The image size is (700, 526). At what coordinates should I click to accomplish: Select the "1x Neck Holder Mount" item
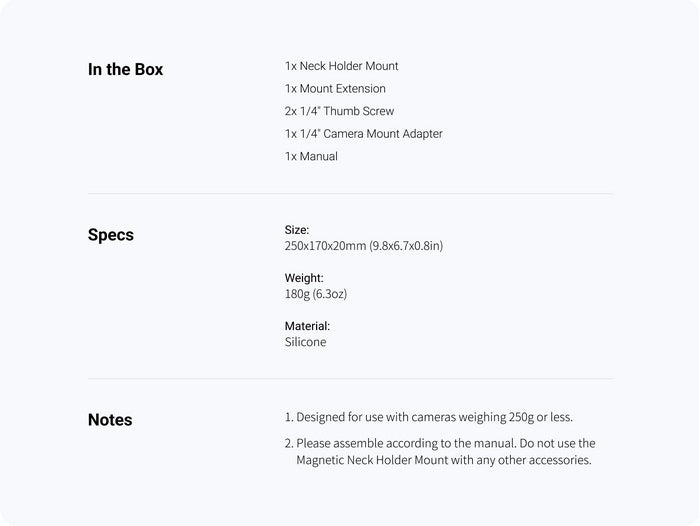pyautogui.click(x=341, y=66)
